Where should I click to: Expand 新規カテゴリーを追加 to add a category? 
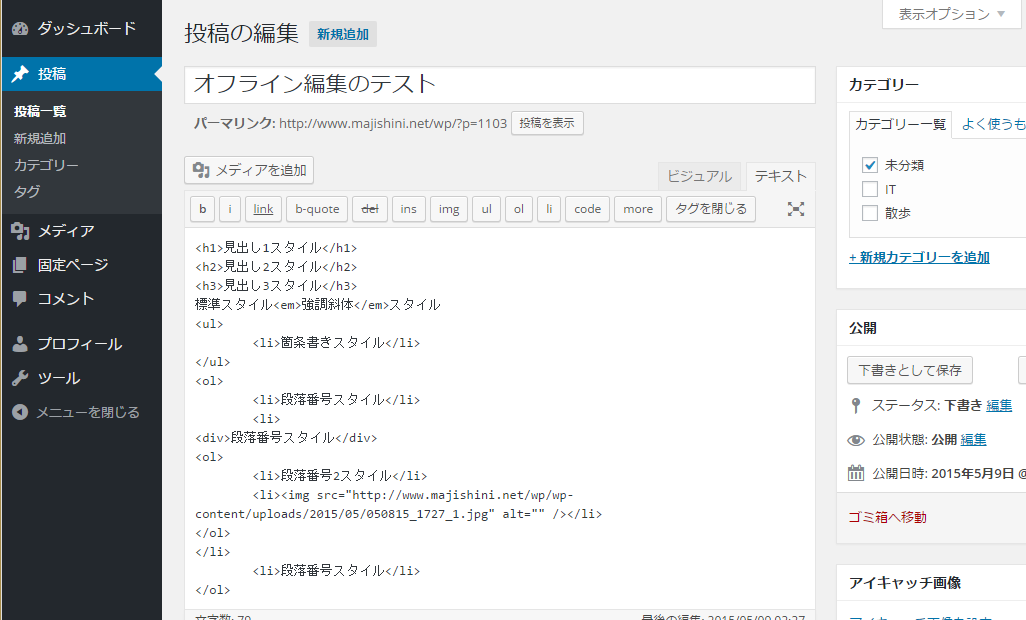920,257
